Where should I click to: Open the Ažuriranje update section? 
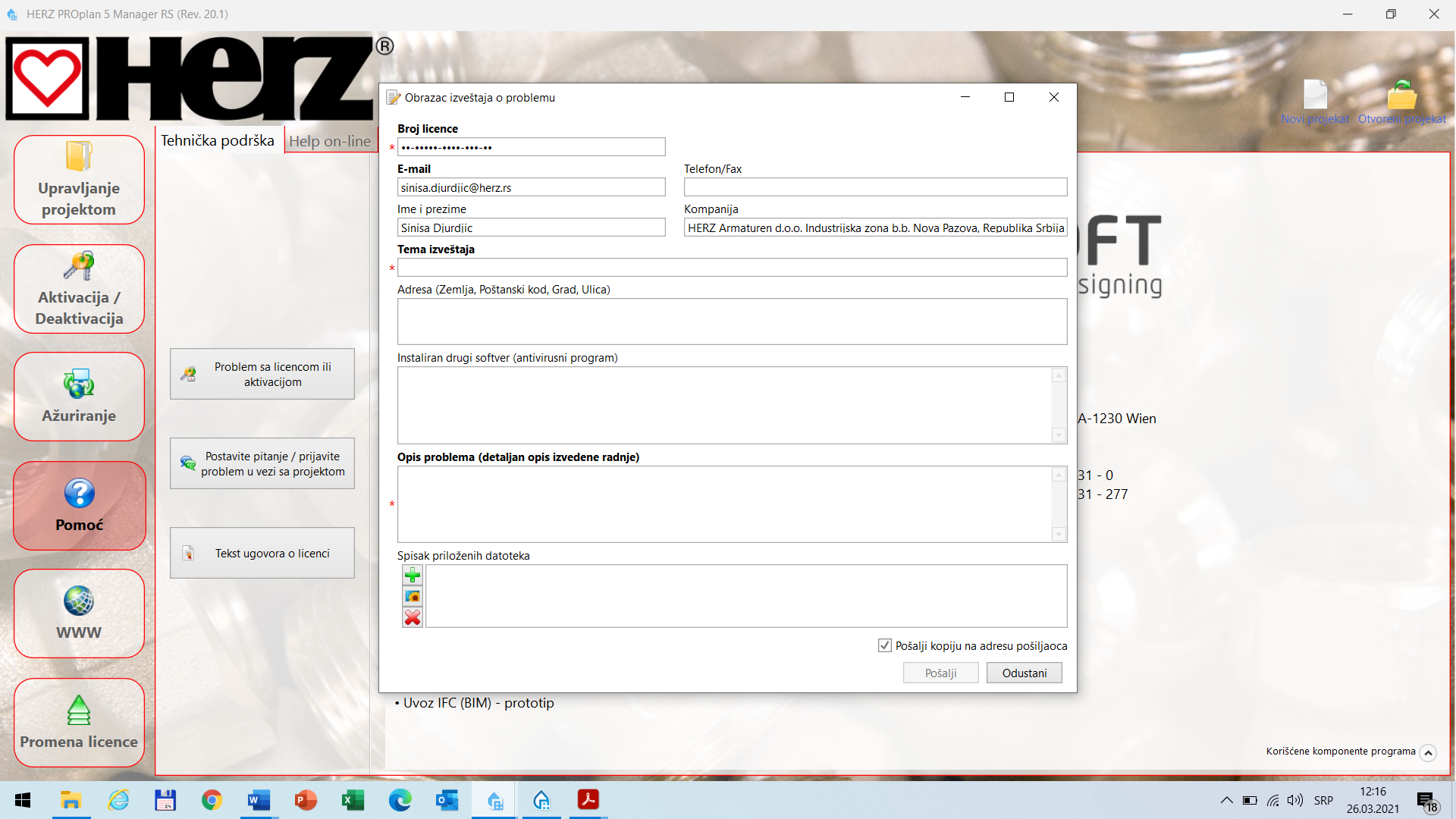coord(79,397)
